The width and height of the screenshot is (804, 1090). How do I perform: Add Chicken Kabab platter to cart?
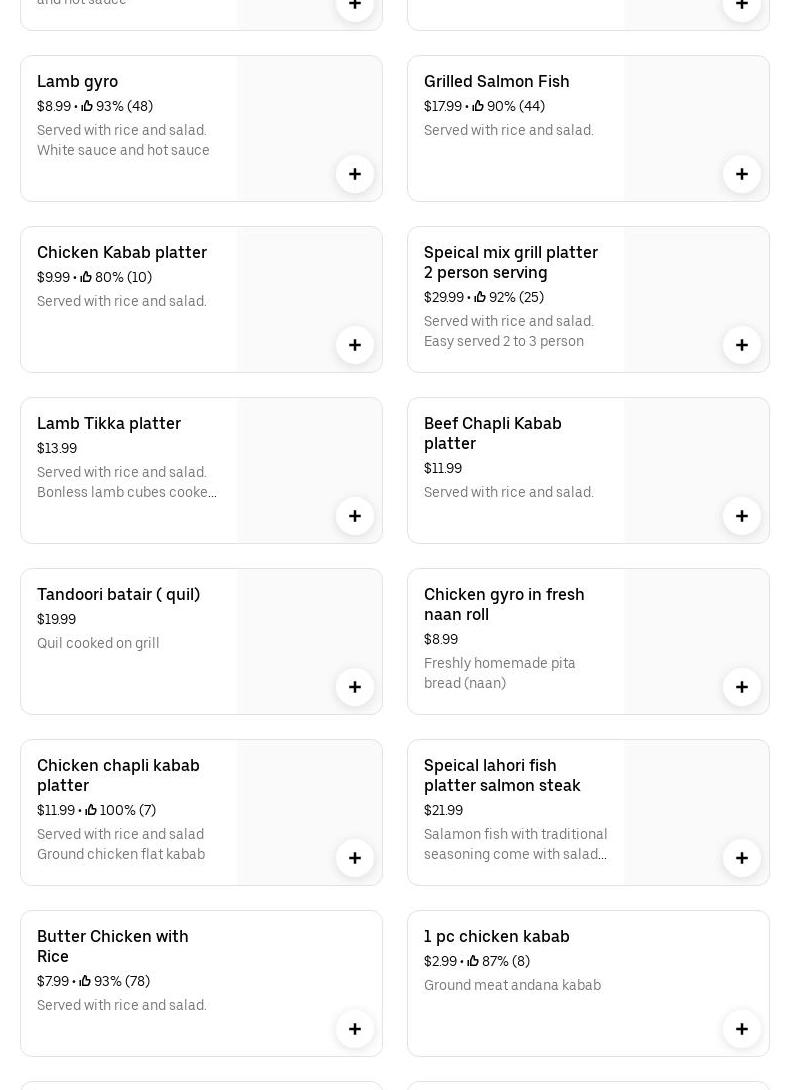tap(355, 345)
